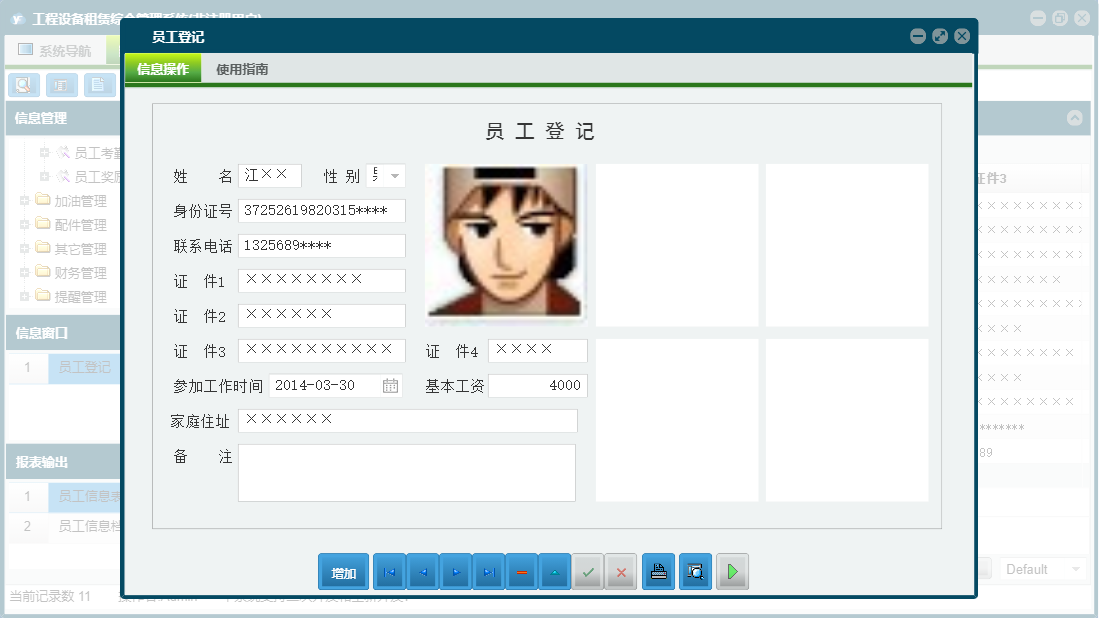
Task: Click the 证件1 input field
Action: [x=322, y=280]
